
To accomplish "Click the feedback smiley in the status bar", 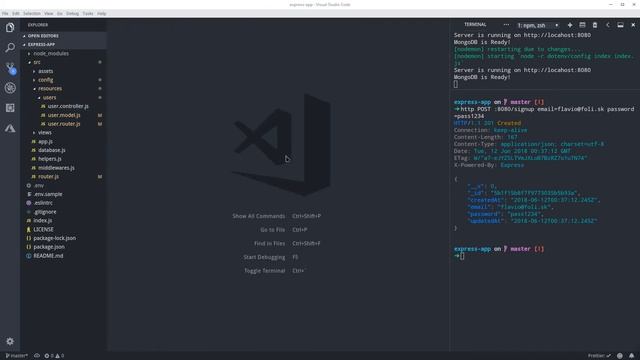I will [x=620, y=356].
